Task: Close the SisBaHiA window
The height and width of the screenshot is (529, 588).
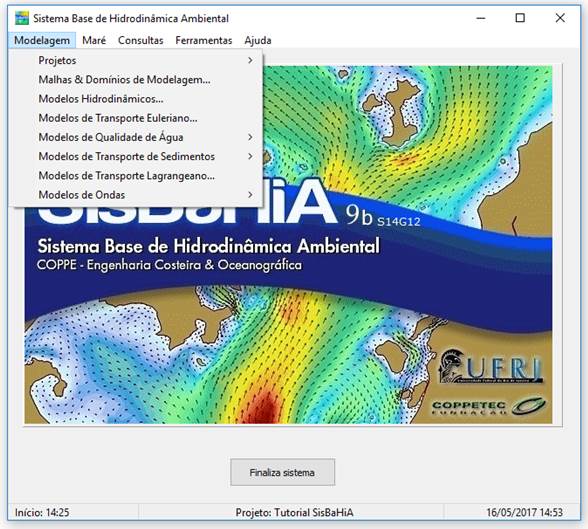Action: click(560, 18)
